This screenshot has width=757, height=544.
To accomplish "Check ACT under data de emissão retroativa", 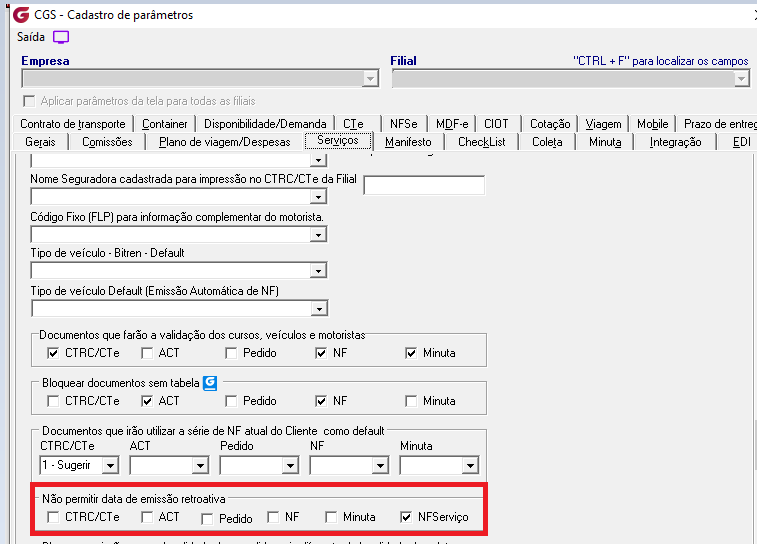I will (x=147, y=517).
